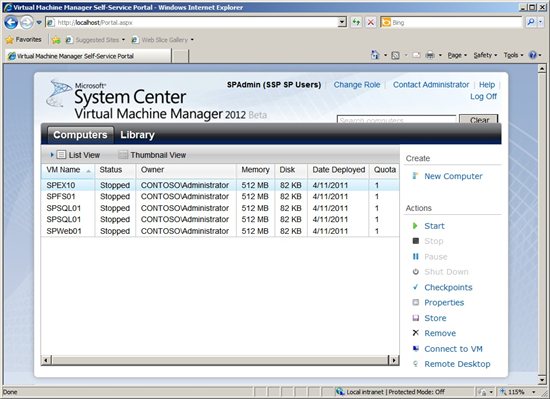550x399 pixels.
Task: Select the SPFS01 virtual machine row
Action: (220, 196)
